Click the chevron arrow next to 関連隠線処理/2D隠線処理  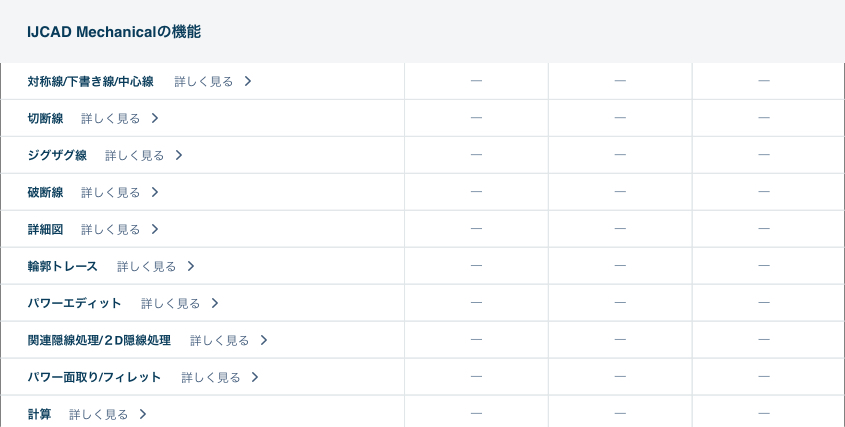pyautogui.click(x=264, y=340)
